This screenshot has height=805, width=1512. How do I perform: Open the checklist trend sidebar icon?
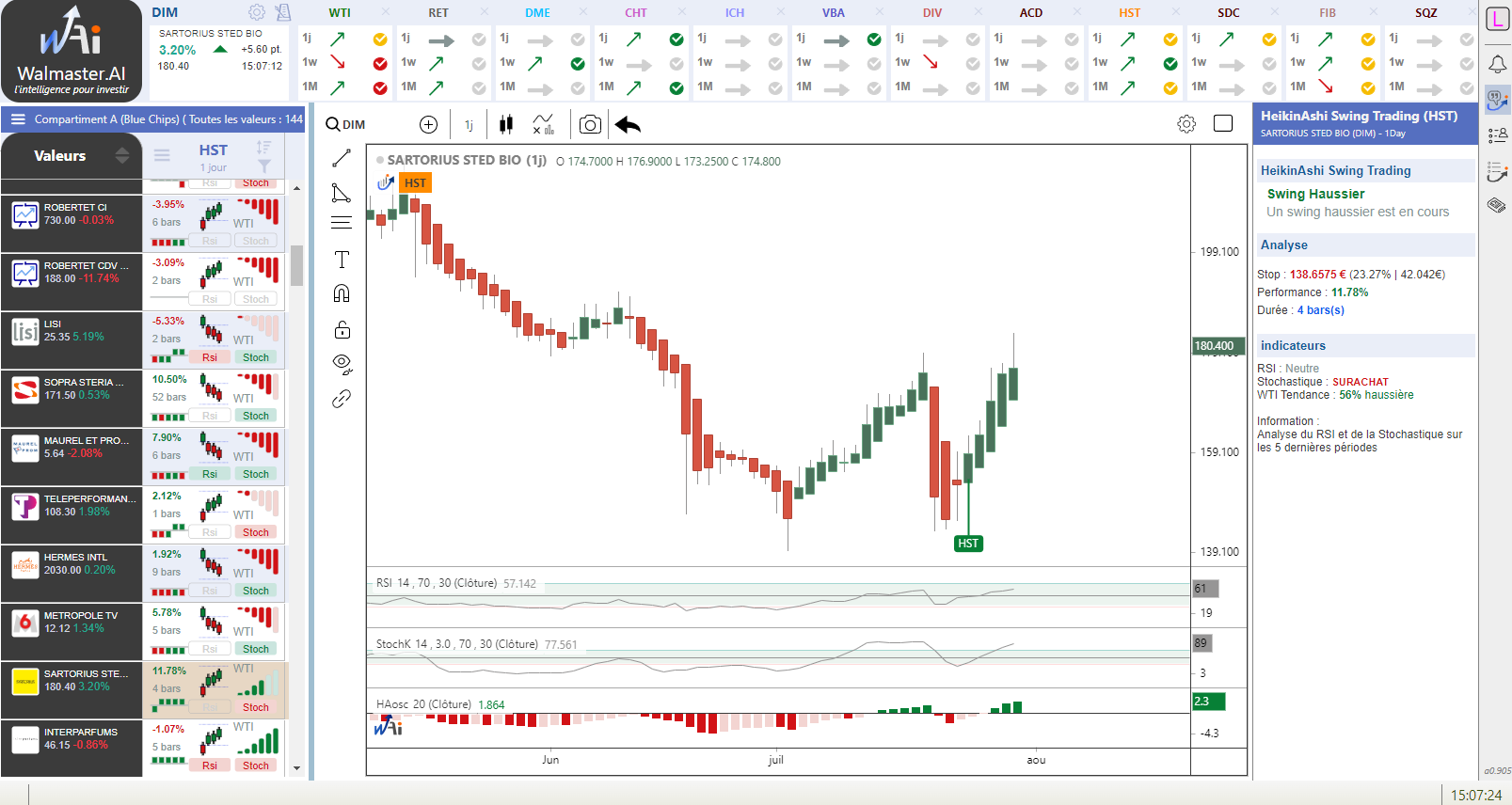pos(1497,171)
